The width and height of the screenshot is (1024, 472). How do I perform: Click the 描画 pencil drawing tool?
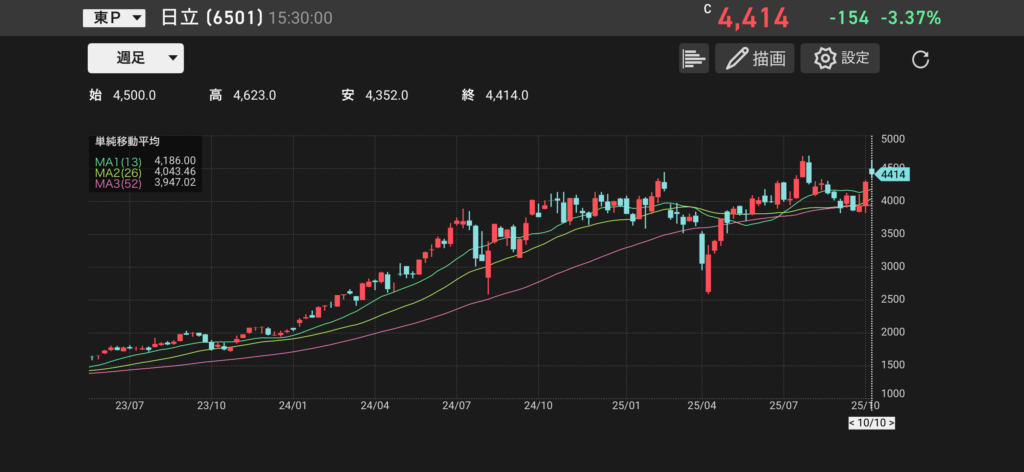pyautogui.click(x=755, y=59)
